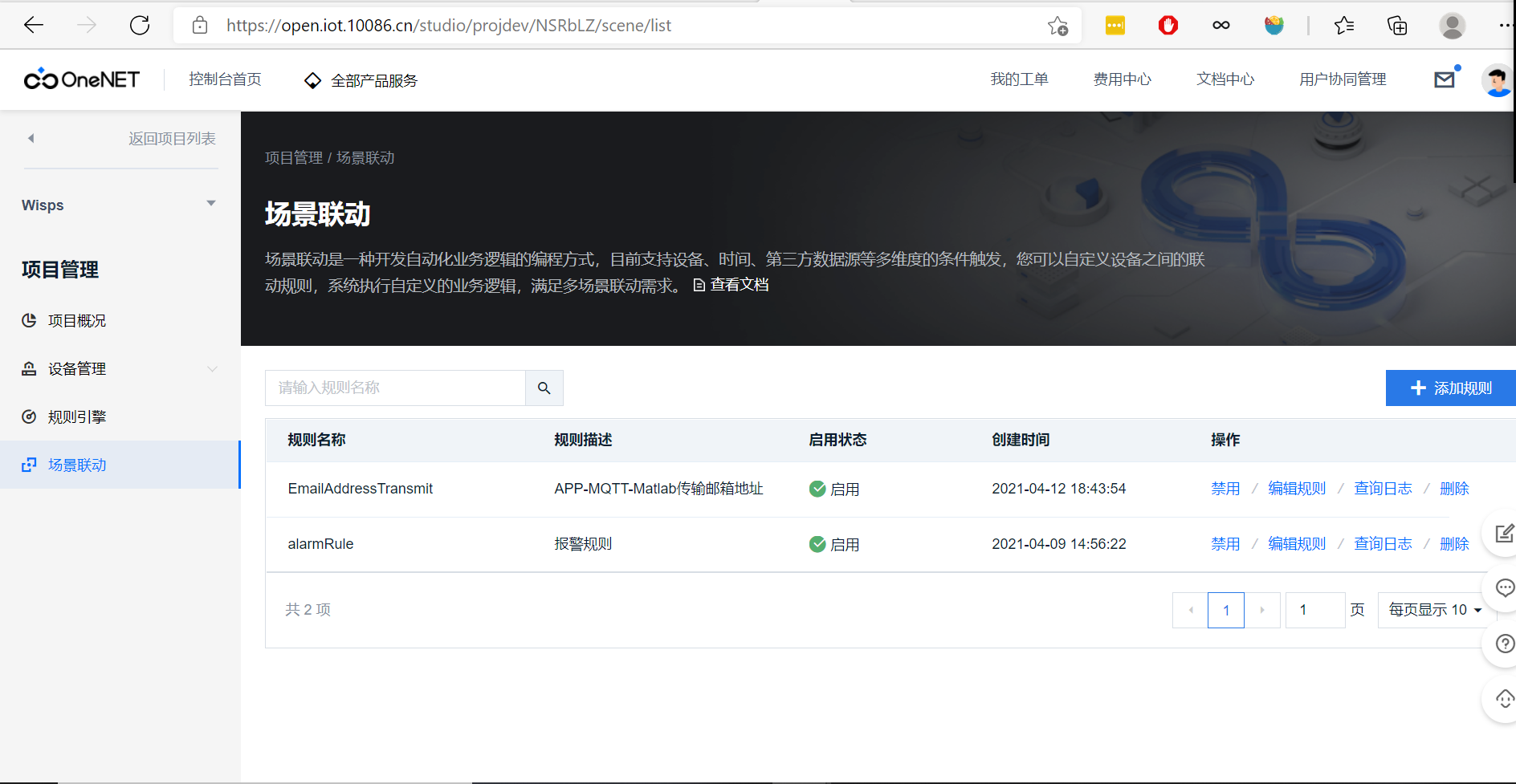
Task: Open 我的工单 from the top navigation
Action: pyautogui.click(x=1020, y=79)
